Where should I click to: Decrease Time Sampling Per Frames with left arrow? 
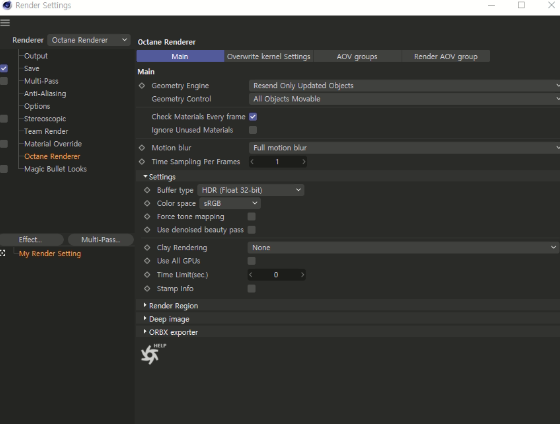252,162
